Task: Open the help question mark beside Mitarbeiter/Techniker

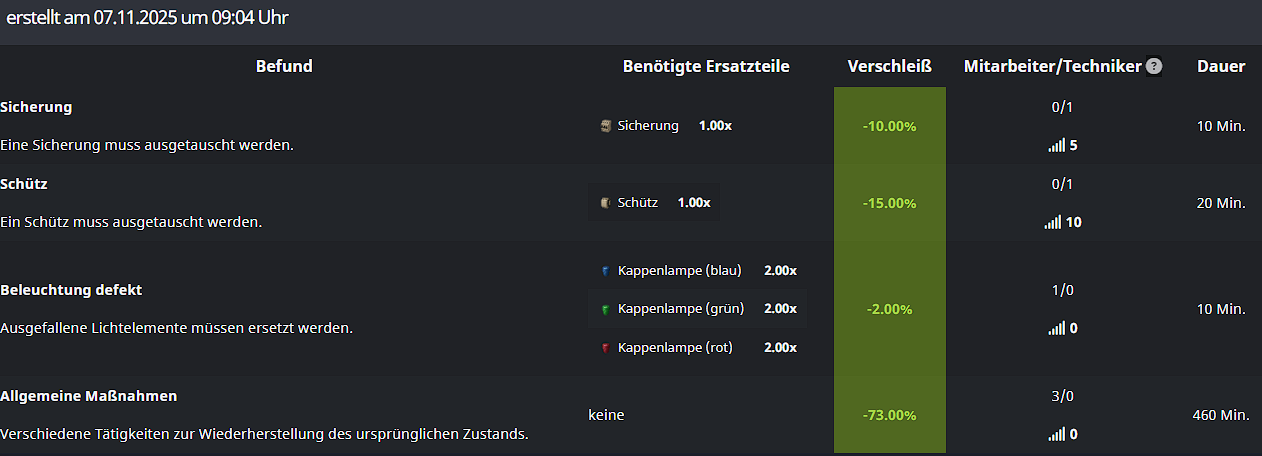Action: pos(1154,67)
